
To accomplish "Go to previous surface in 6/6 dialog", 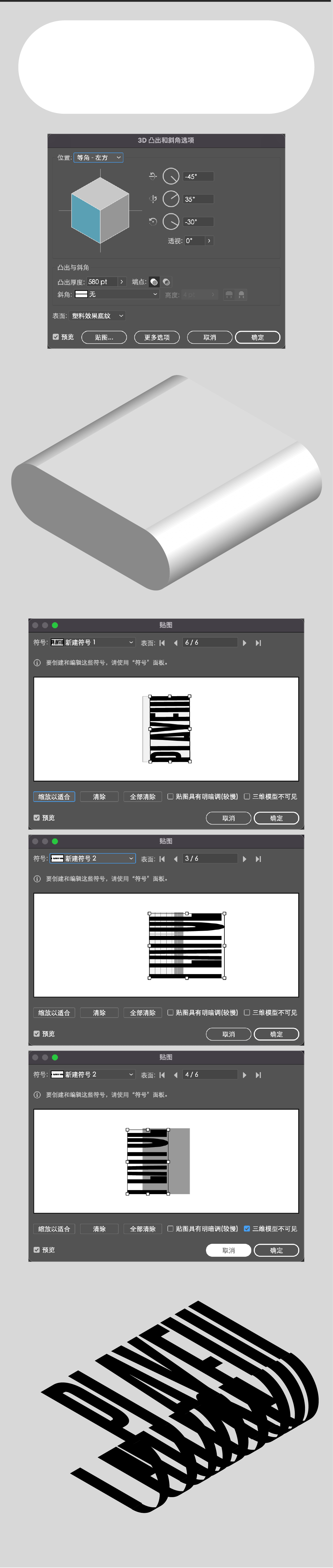I will coord(175,643).
